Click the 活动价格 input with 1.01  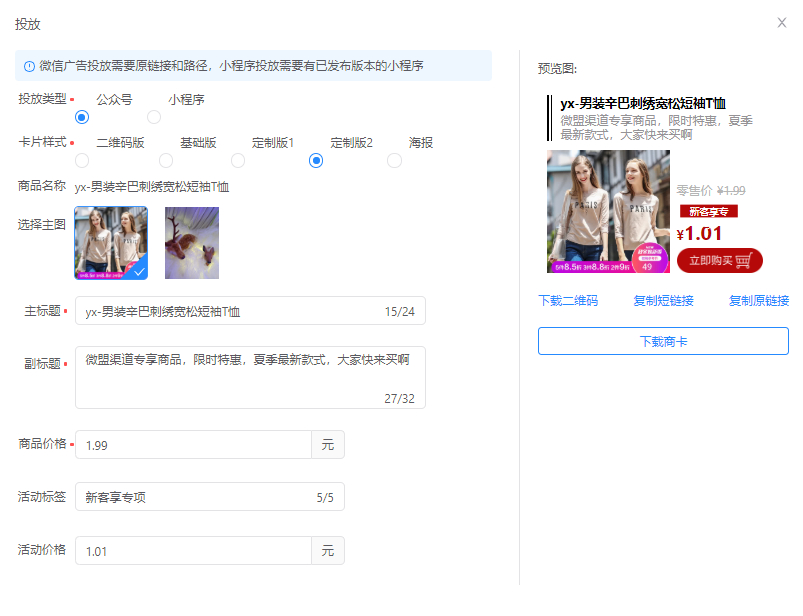point(194,550)
